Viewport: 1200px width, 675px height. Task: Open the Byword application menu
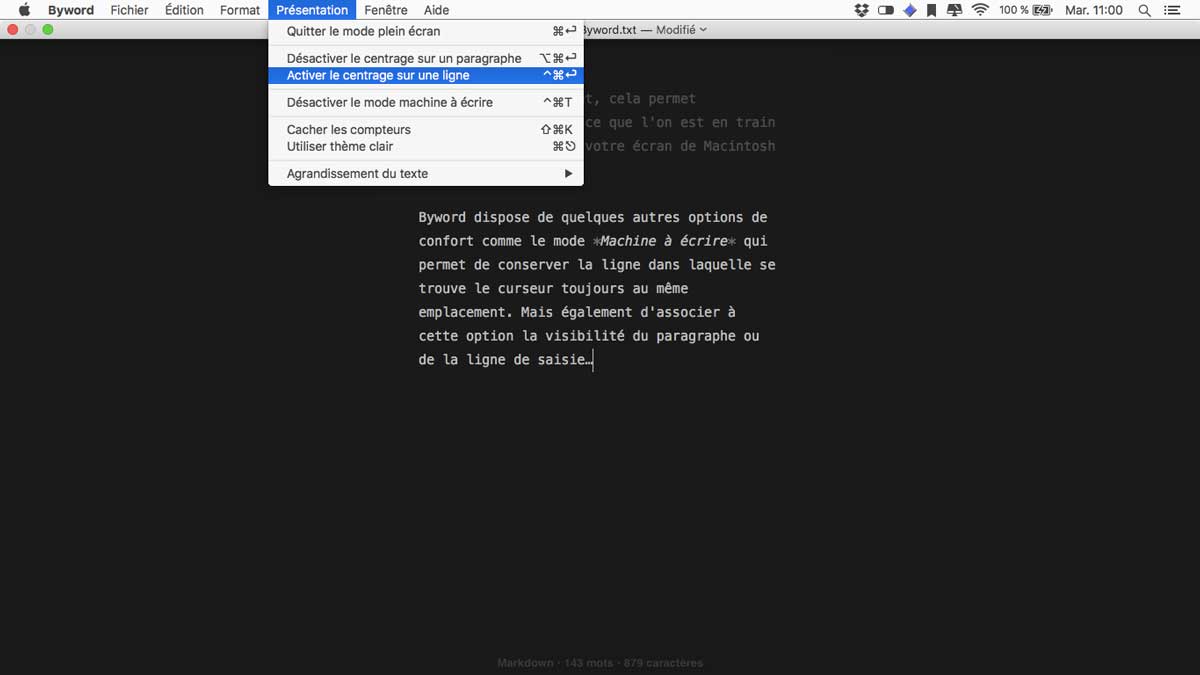[x=71, y=10]
